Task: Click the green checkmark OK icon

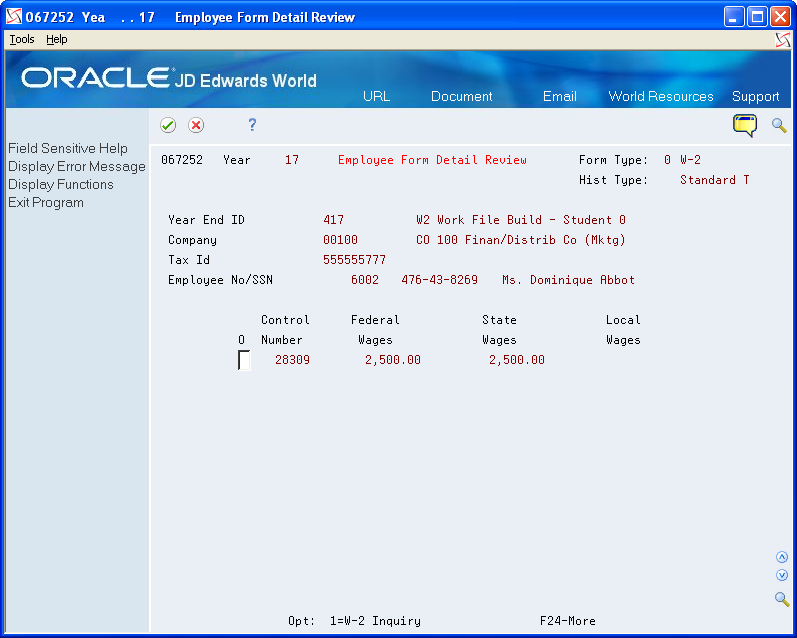Action: (x=168, y=125)
